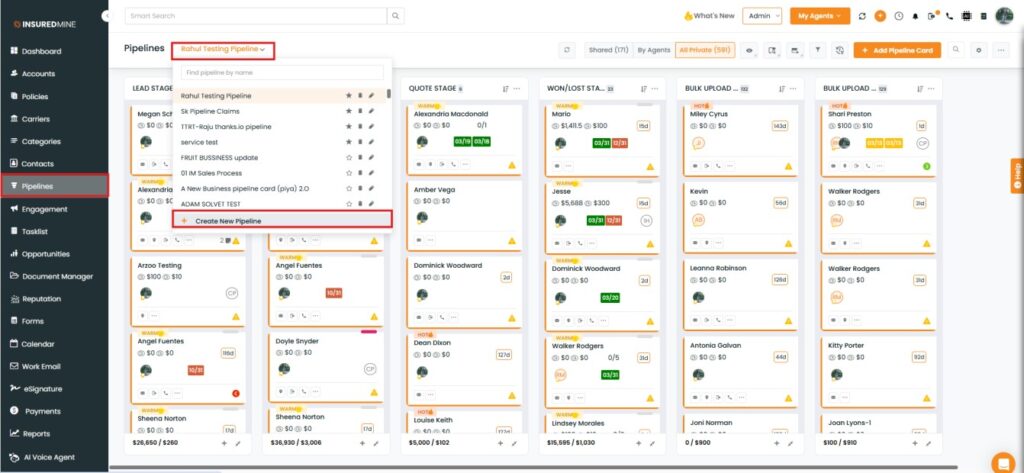Delete the 01 IM Sales Process pipeline
Image resolution: width=1024 pixels, height=473 pixels.
point(360,173)
